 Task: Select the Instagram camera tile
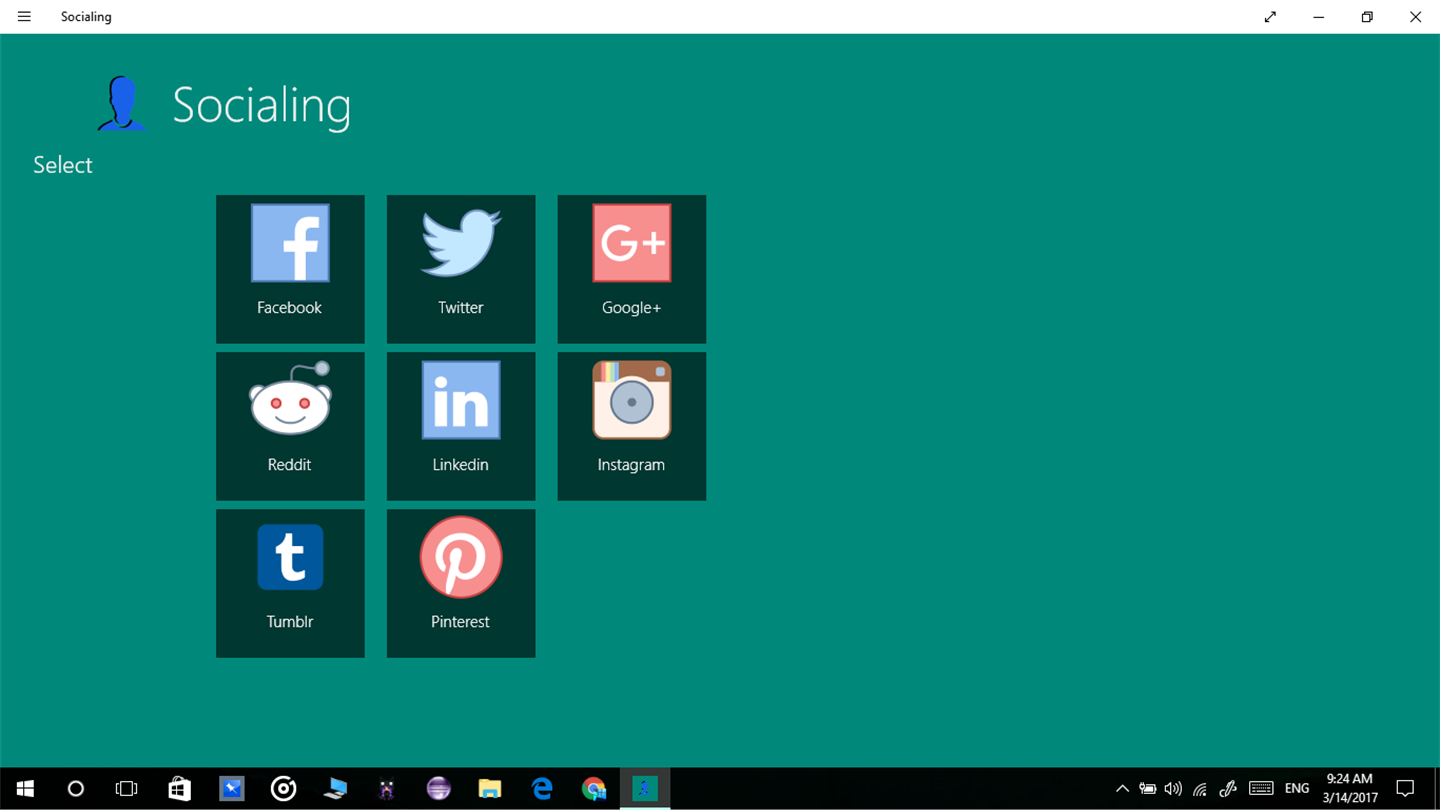632,426
